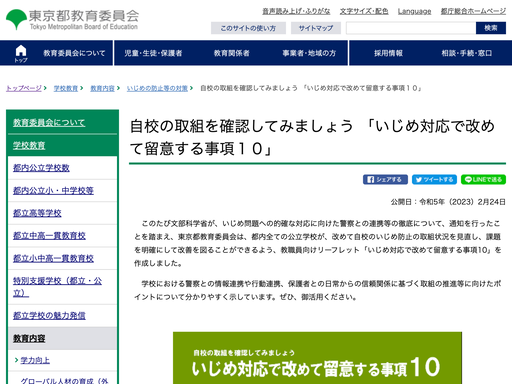
Task: Go to top page via home icon
Action: pos(21,53)
